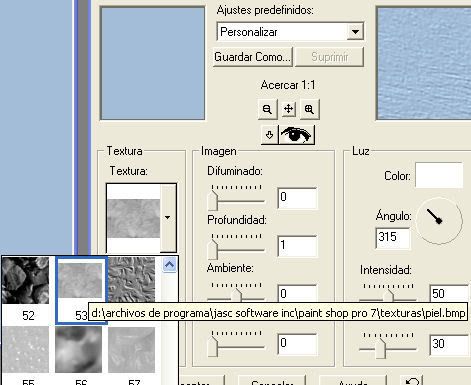
Task: Click the auto proof arrow icon
Action: click(x=269, y=135)
